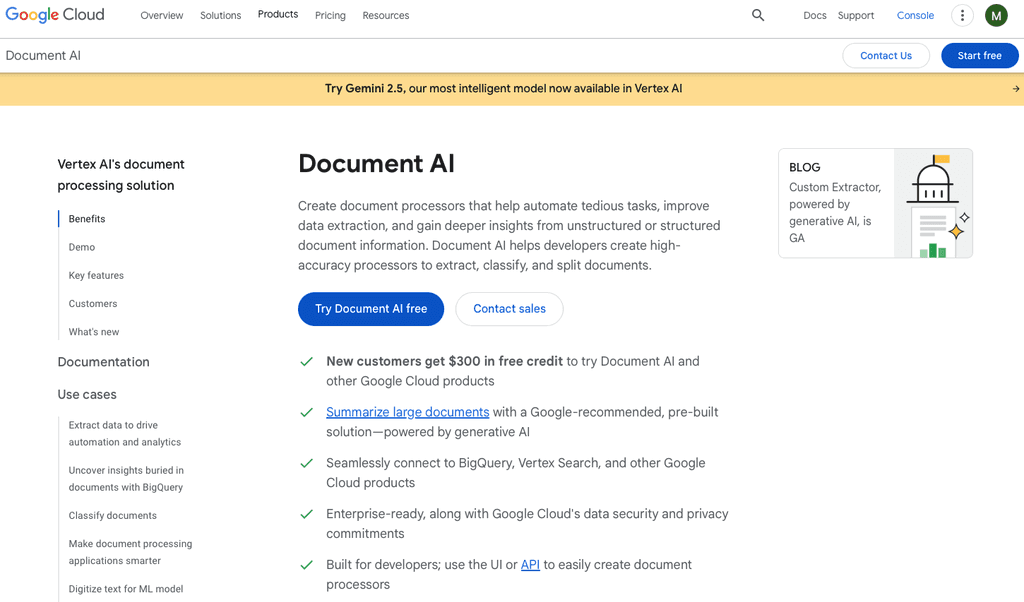Image resolution: width=1024 pixels, height=602 pixels.
Task: Click the M account avatar
Action: tap(996, 15)
